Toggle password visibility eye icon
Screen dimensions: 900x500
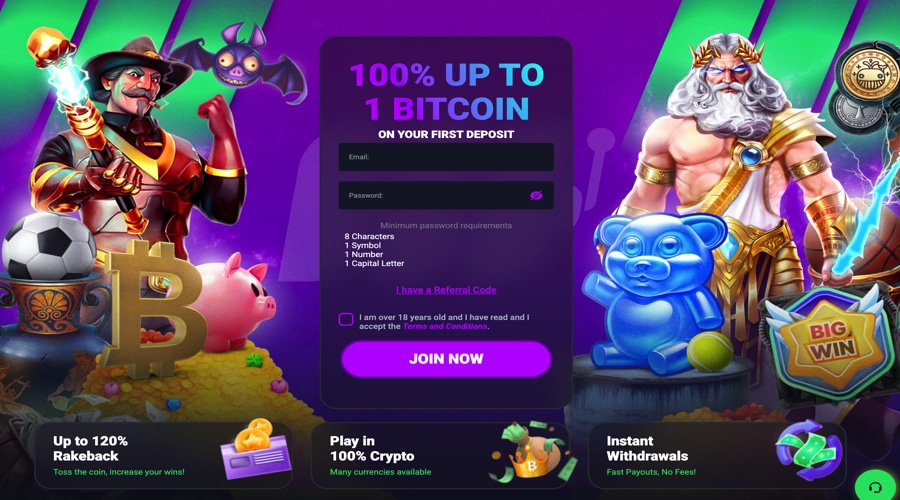click(x=536, y=196)
